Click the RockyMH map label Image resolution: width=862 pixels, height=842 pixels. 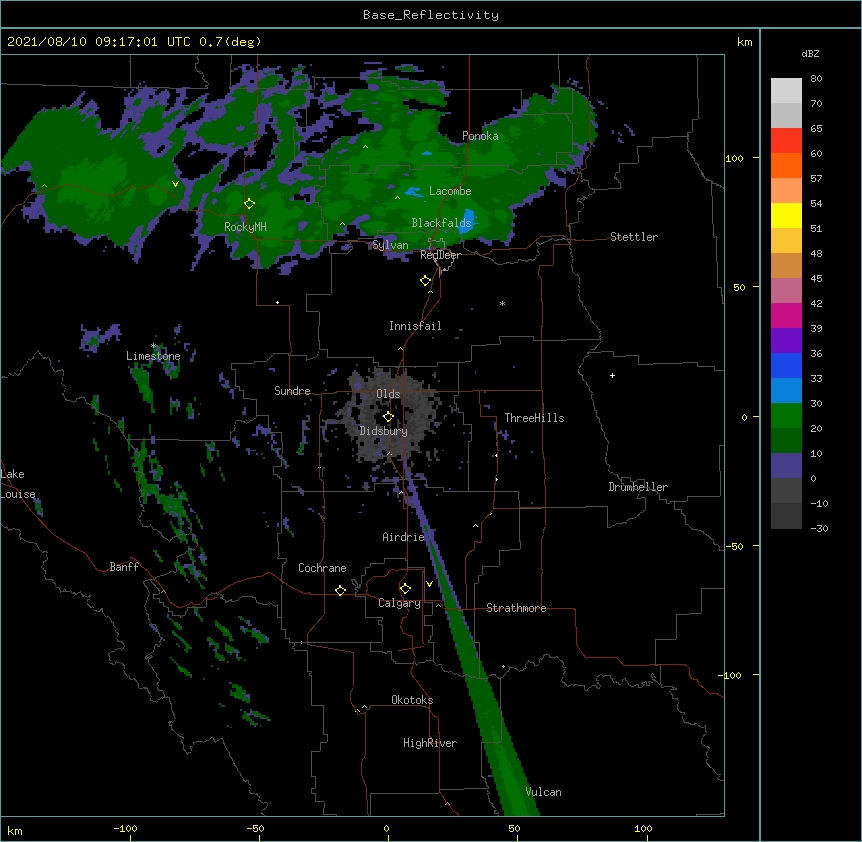245,226
